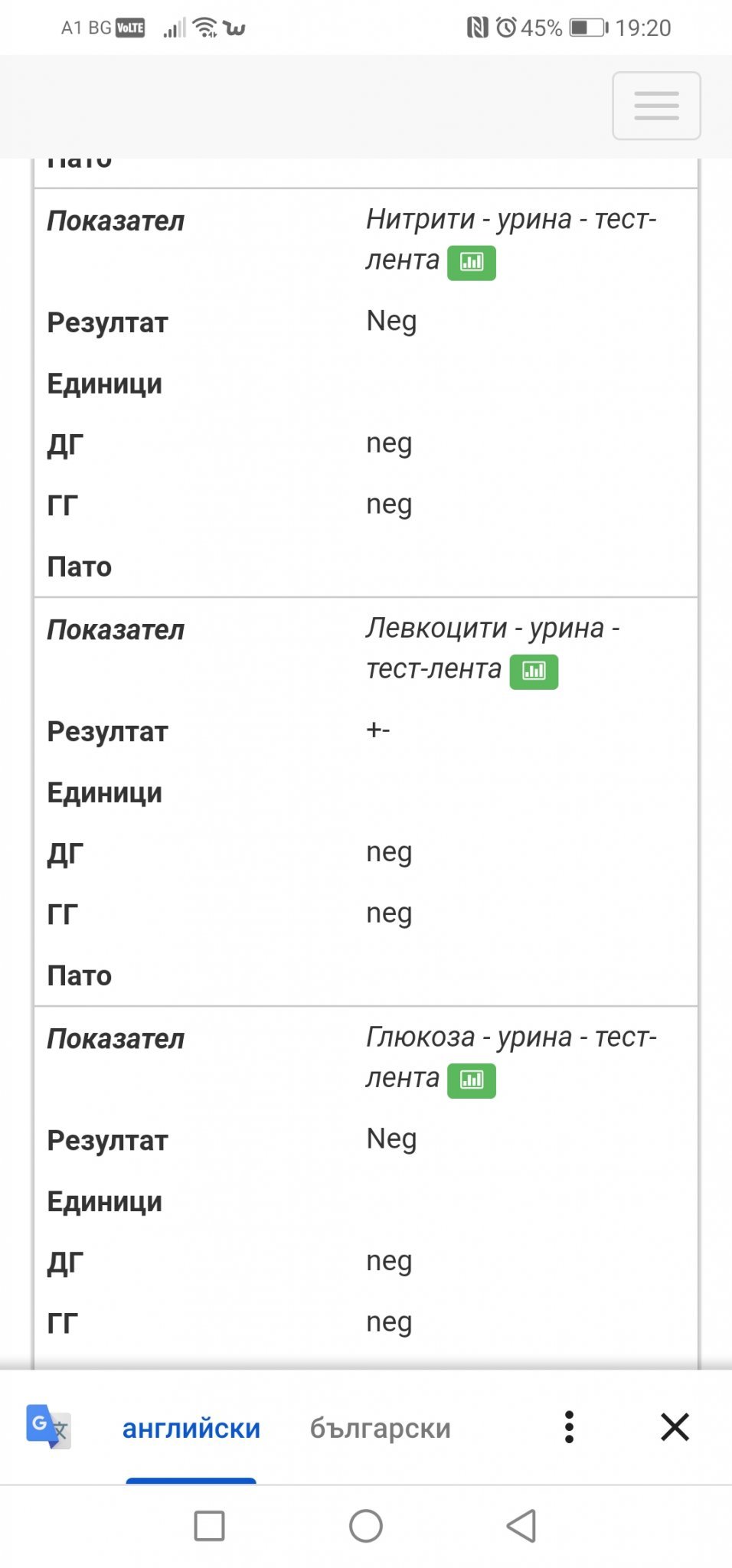Switch translation to български tab
Screen dimensions: 732x1568
pos(381,1429)
